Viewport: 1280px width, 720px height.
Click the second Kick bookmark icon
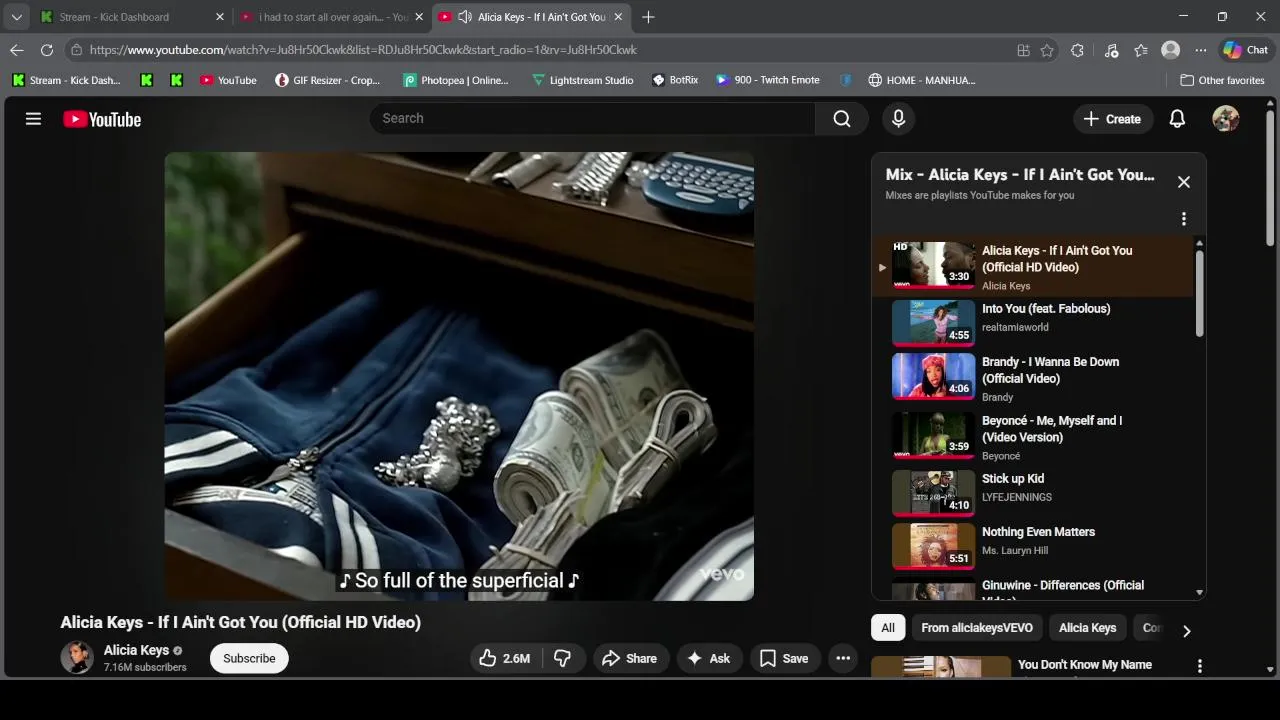pyautogui.click(x=176, y=80)
